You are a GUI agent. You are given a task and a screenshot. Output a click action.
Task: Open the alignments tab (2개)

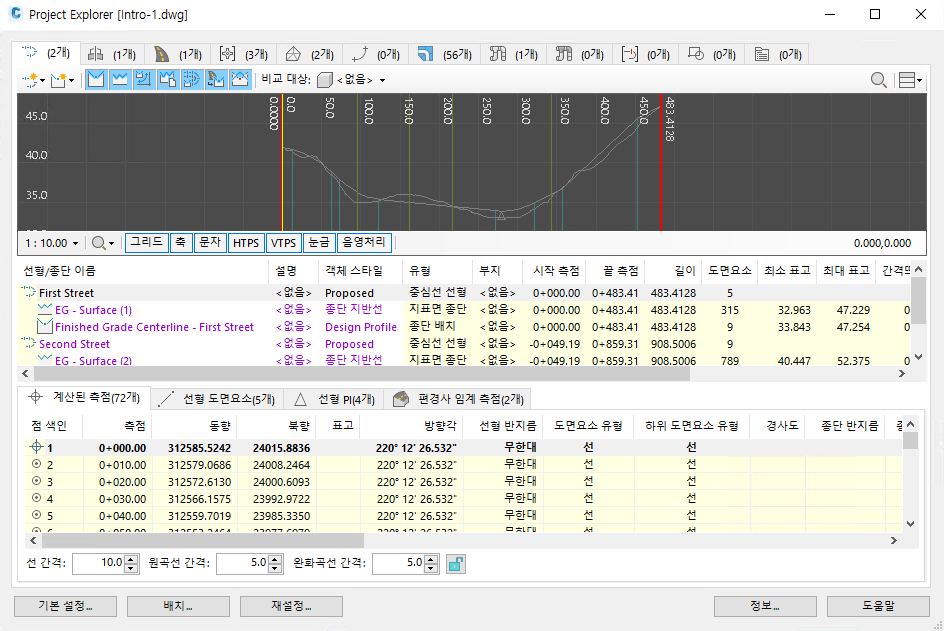pos(46,54)
